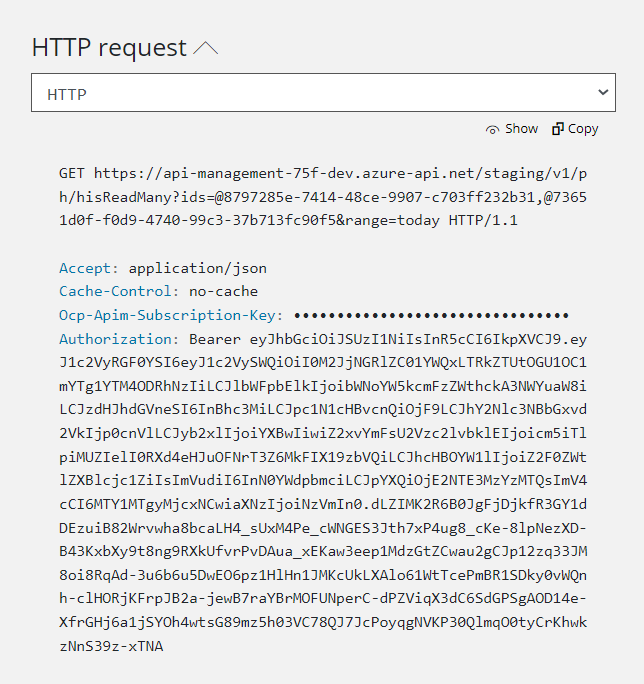Image resolution: width=644 pixels, height=684 pixels.
Task: Click the masked subscription key dots
Action: 431,315
